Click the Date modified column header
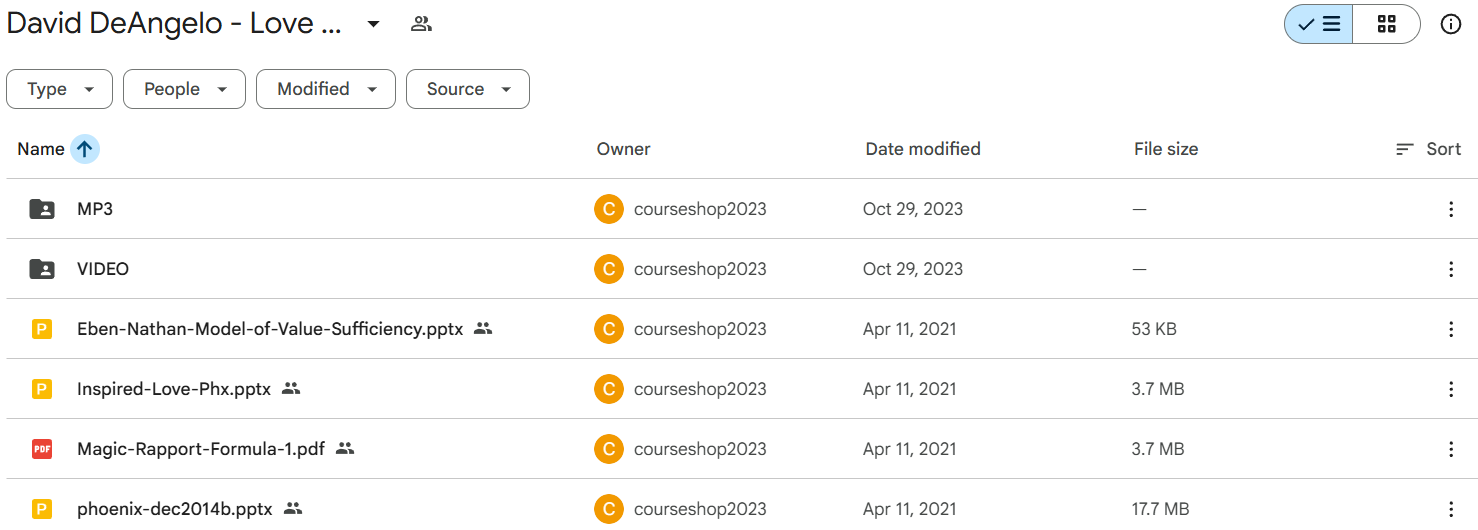The height and width of the screenshot is (530, 1478). click(922, 149)
